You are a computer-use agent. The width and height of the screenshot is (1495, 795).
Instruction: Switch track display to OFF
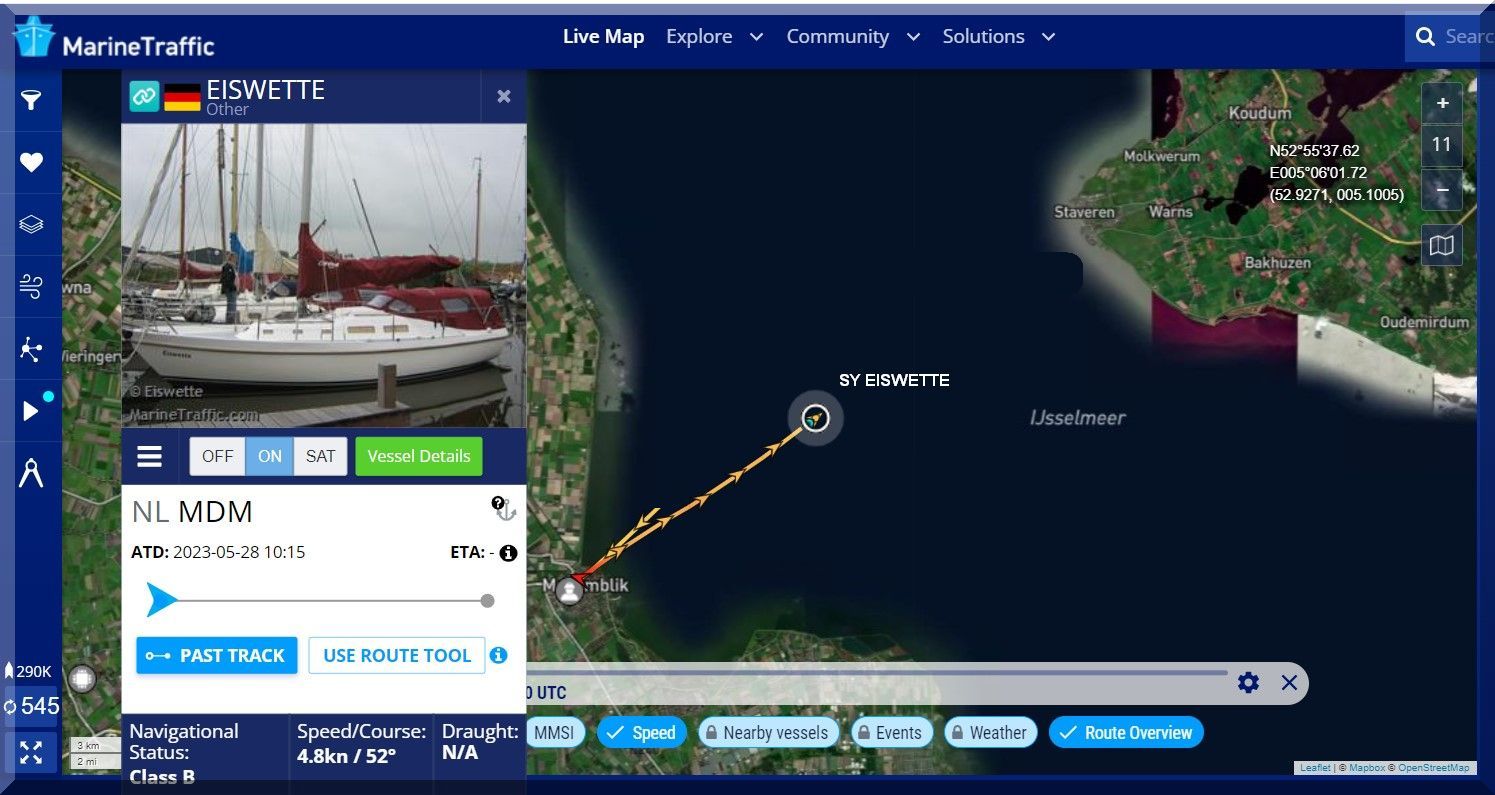click(217, 456)
